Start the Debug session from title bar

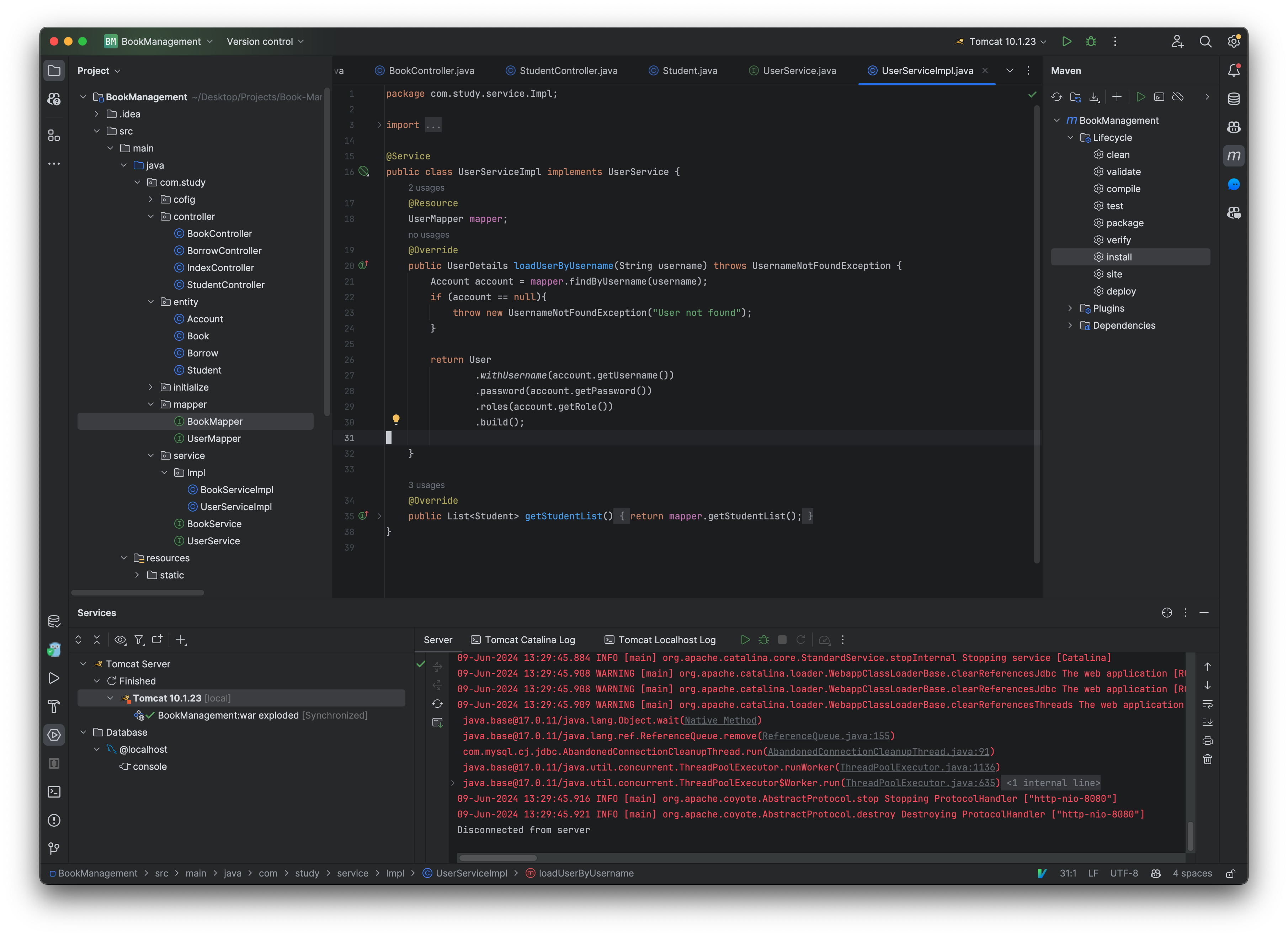point(1090,41)
